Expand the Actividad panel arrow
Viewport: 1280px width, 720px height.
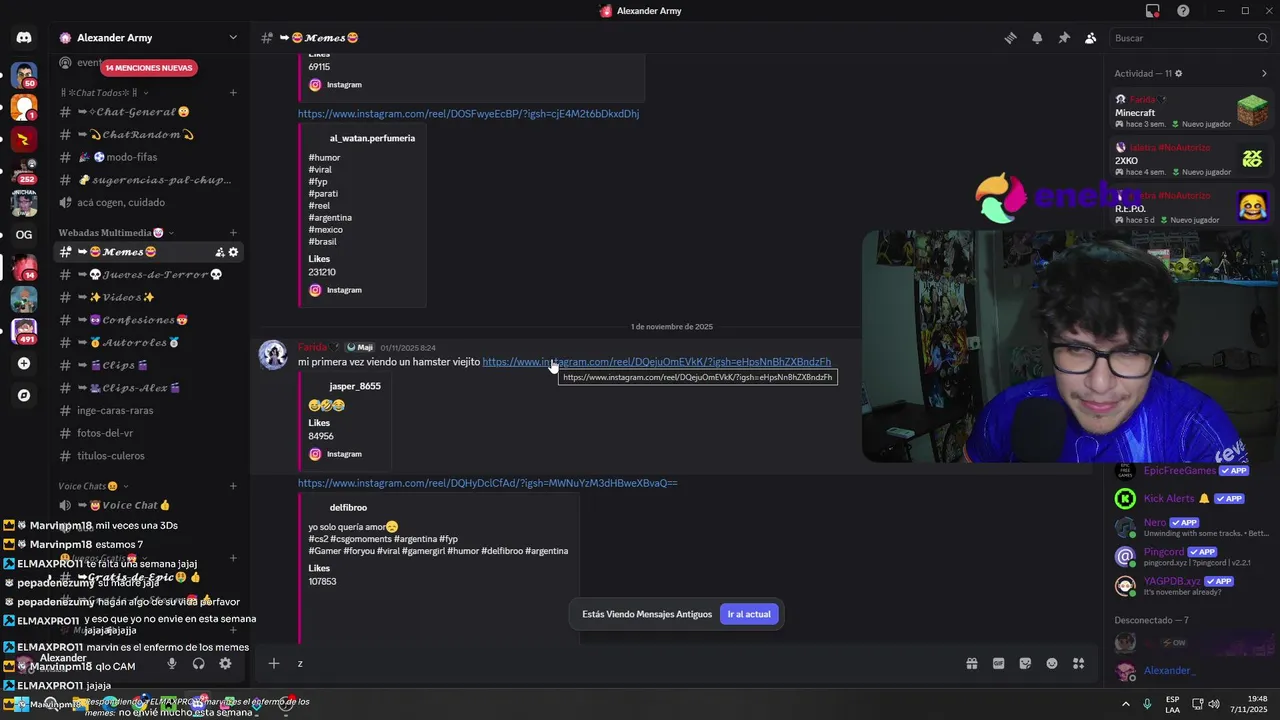1264,74
